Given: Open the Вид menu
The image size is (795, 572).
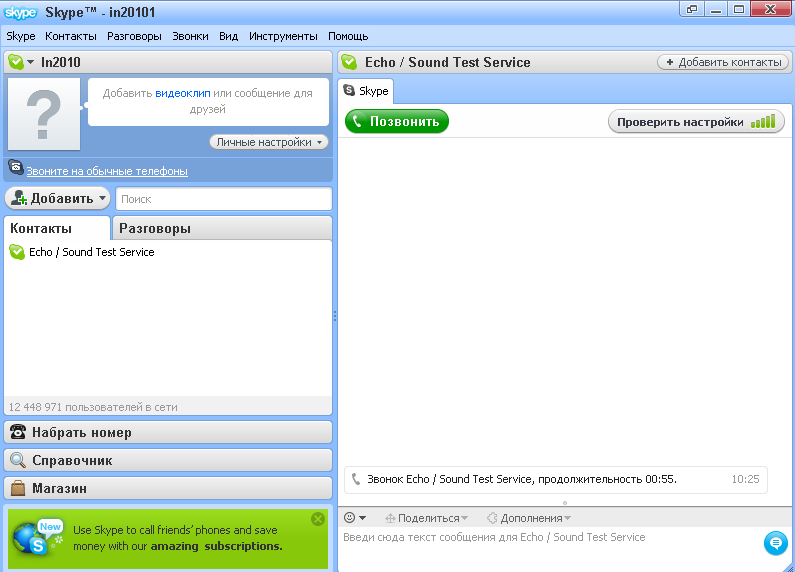Looking at the screenshot, I should [x=229, y=37].
